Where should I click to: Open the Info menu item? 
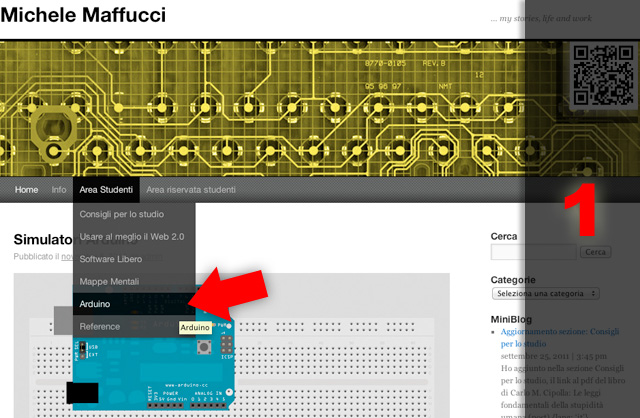(59, 190)
